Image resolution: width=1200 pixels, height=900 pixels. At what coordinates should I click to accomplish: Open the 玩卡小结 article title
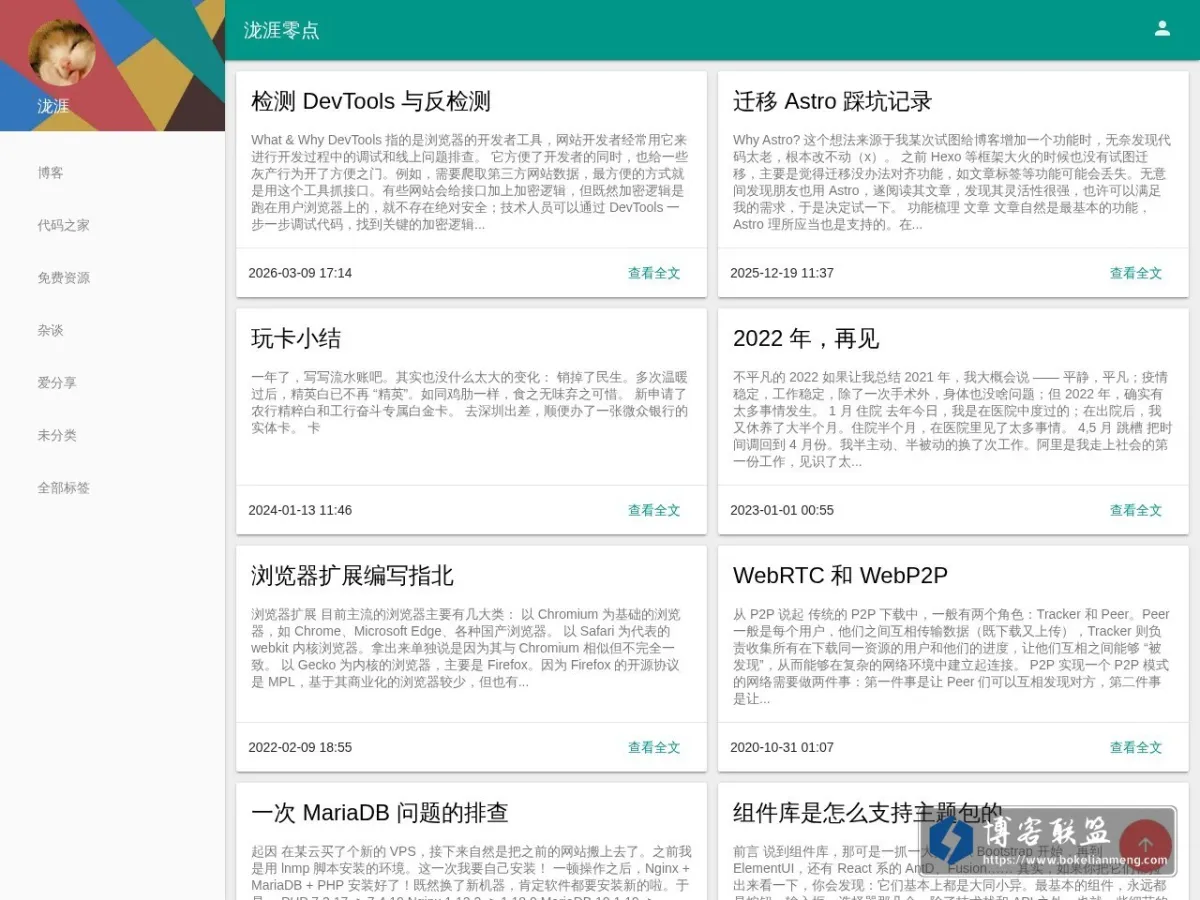pos(296,338)
